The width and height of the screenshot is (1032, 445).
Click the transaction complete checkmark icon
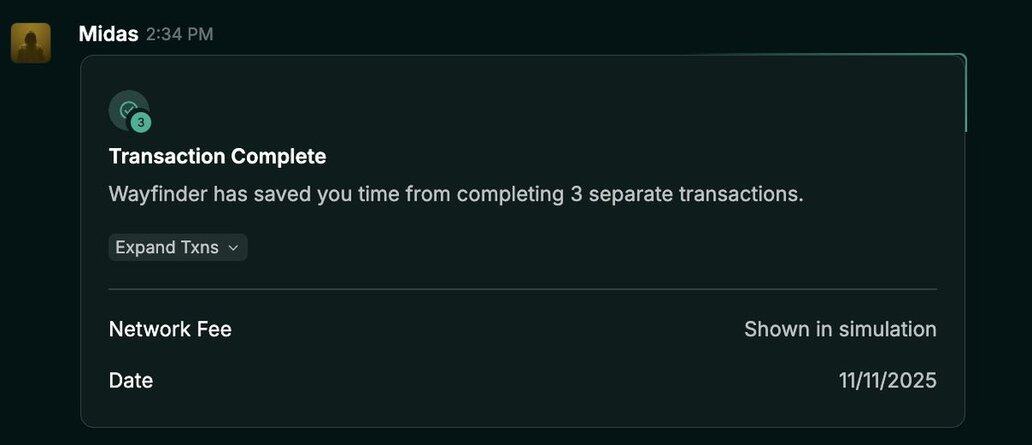click(127, 108)
